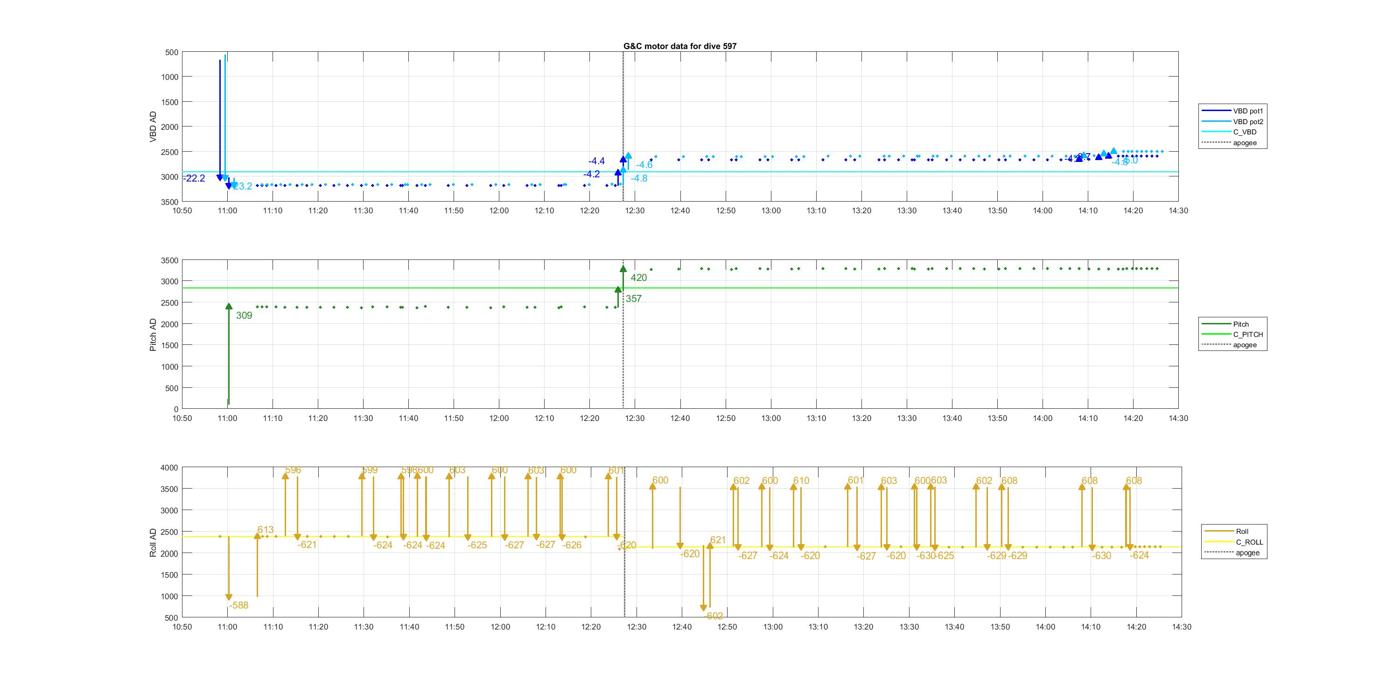Click the '14:30' x-tick in VBD plot
Image resolution: width=1400 pixels, height=693 pixels.
(1178, 210)
